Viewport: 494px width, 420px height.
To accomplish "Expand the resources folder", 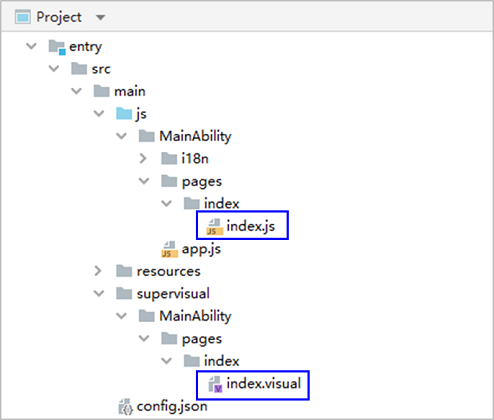I will pos(98,271).
